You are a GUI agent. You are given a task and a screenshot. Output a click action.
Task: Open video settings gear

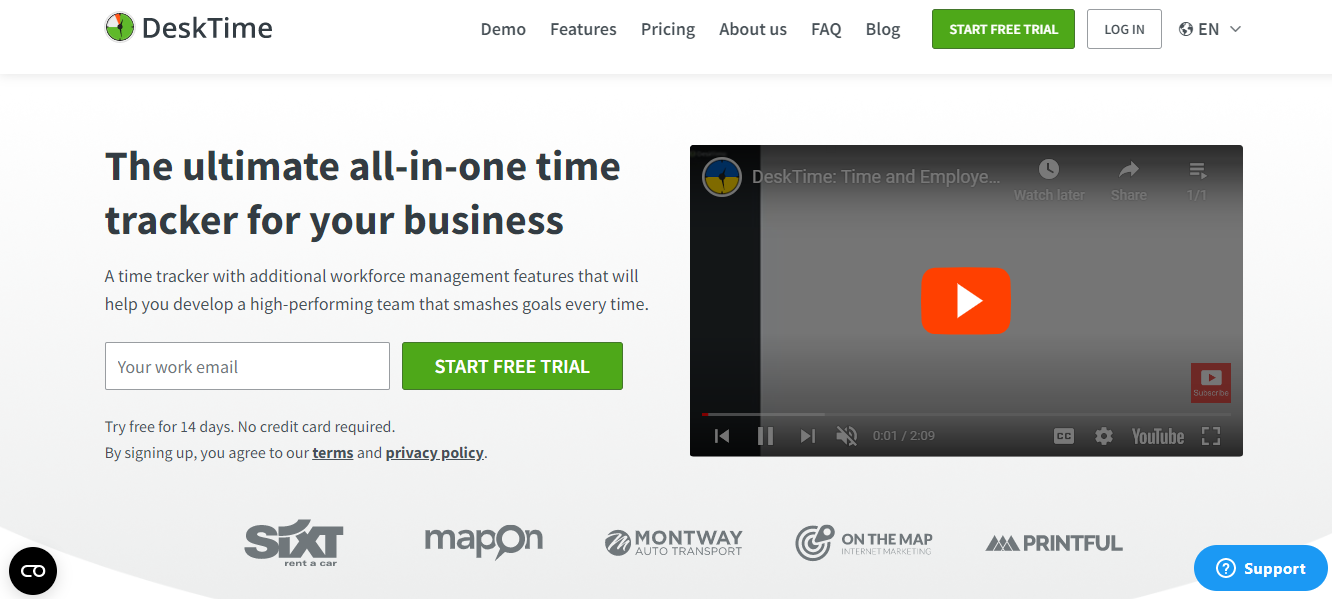1104,436
